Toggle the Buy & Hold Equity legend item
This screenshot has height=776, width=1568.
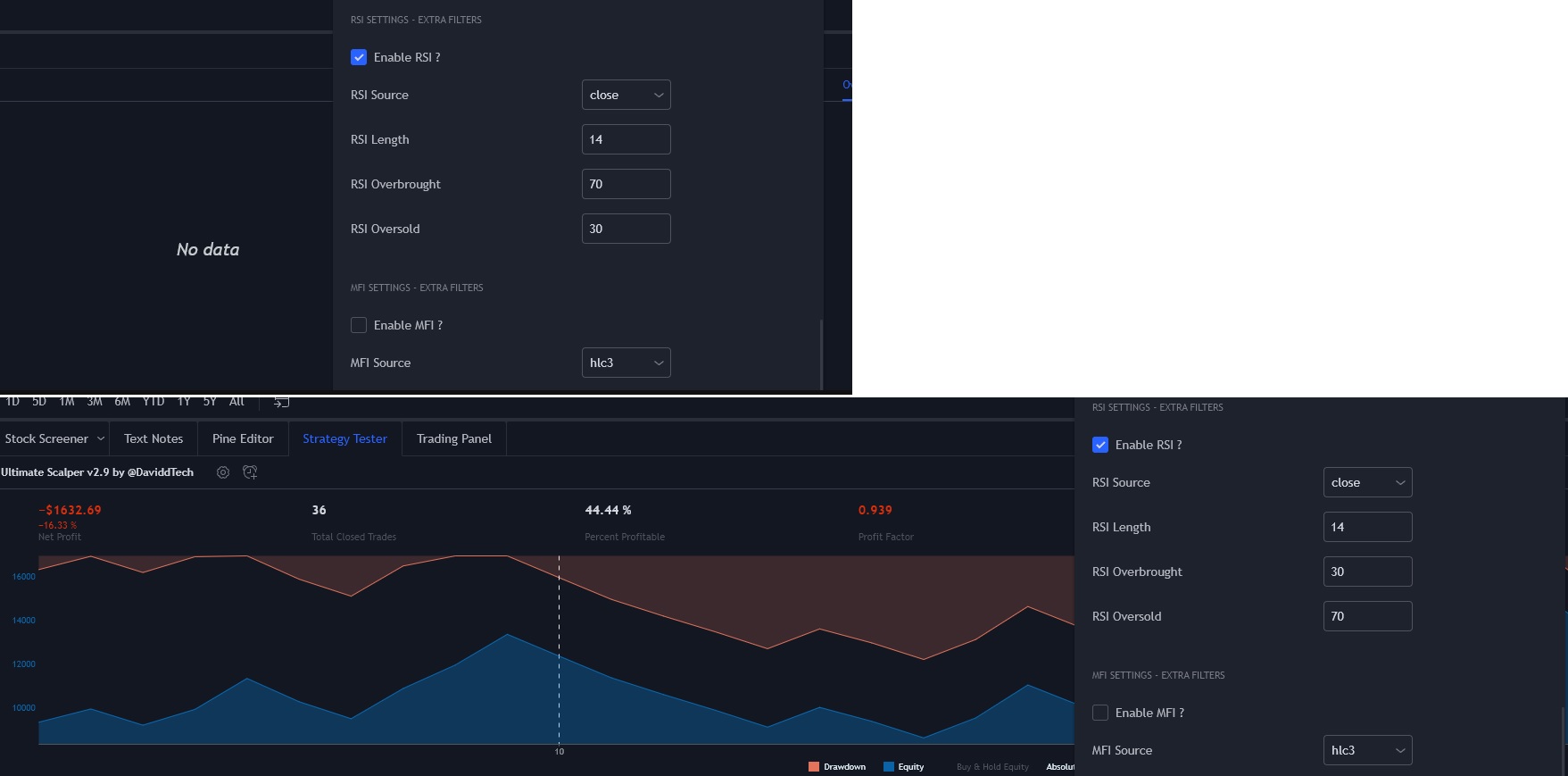pos(992,767)
